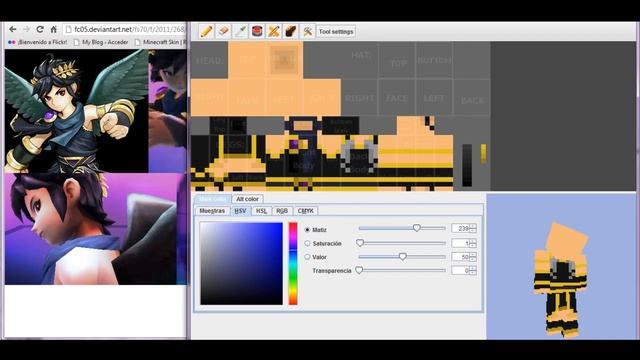Click the small yellow strip on the canvas
The width and height of the screenshot is (640, 360).
tap(483, 153)
